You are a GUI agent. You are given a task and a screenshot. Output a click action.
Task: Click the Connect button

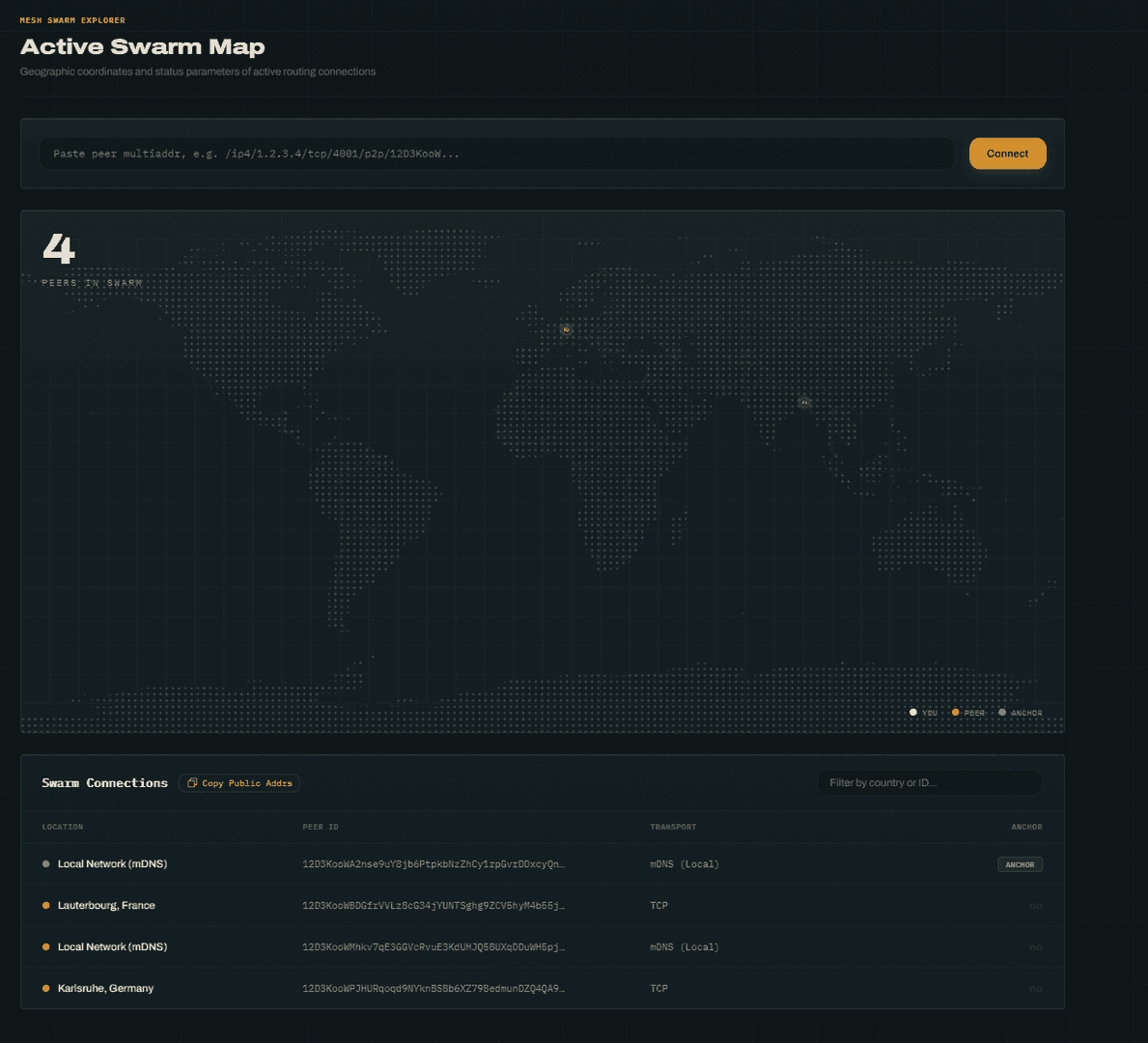1007,154
